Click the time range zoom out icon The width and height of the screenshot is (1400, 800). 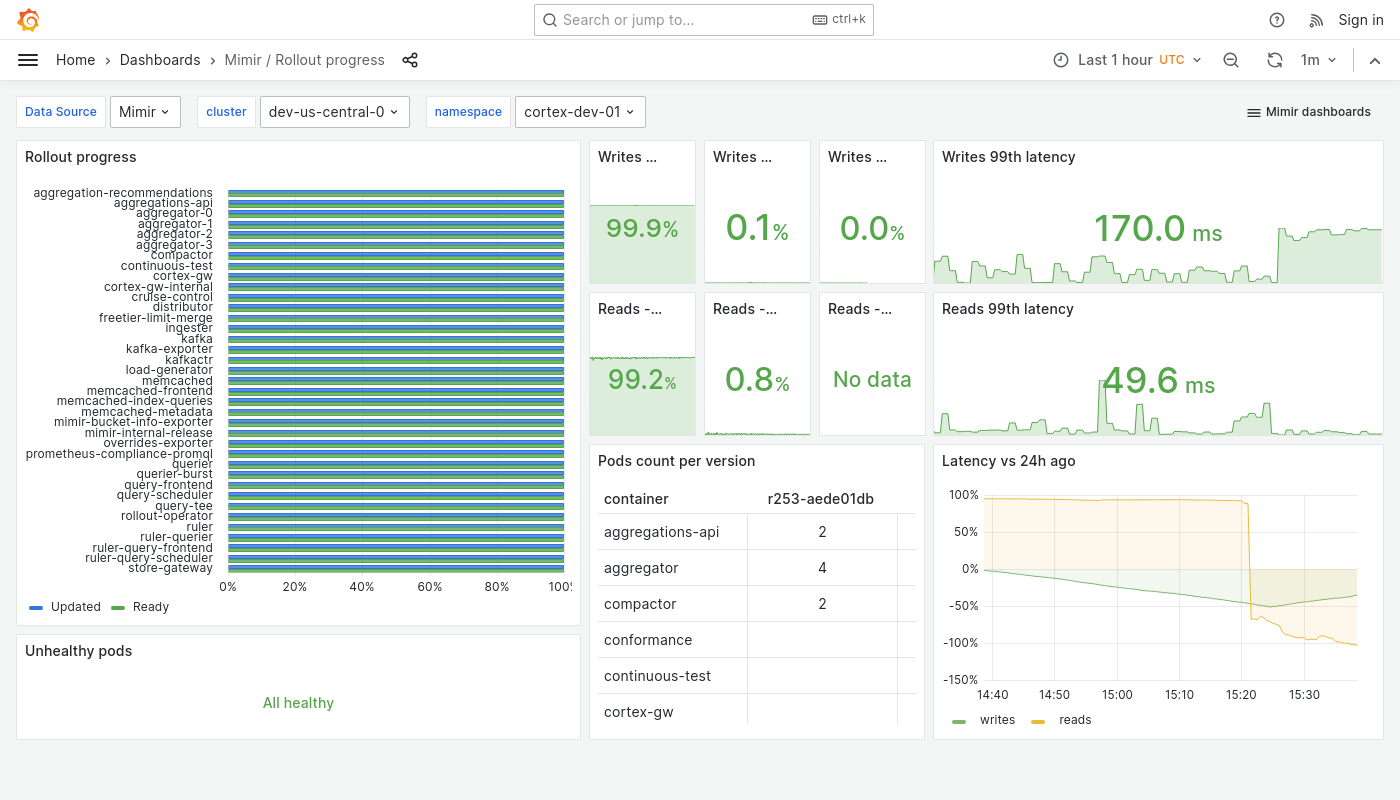pos(1231,60)
